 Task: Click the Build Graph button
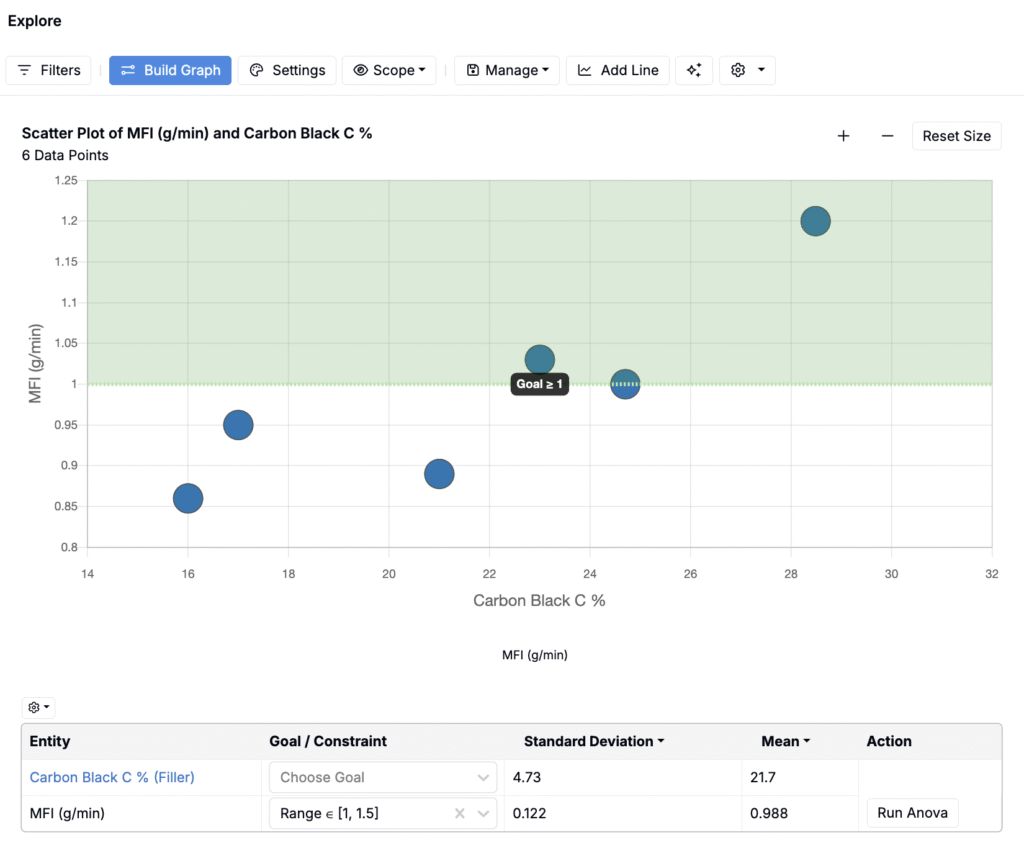click(171, 70)
